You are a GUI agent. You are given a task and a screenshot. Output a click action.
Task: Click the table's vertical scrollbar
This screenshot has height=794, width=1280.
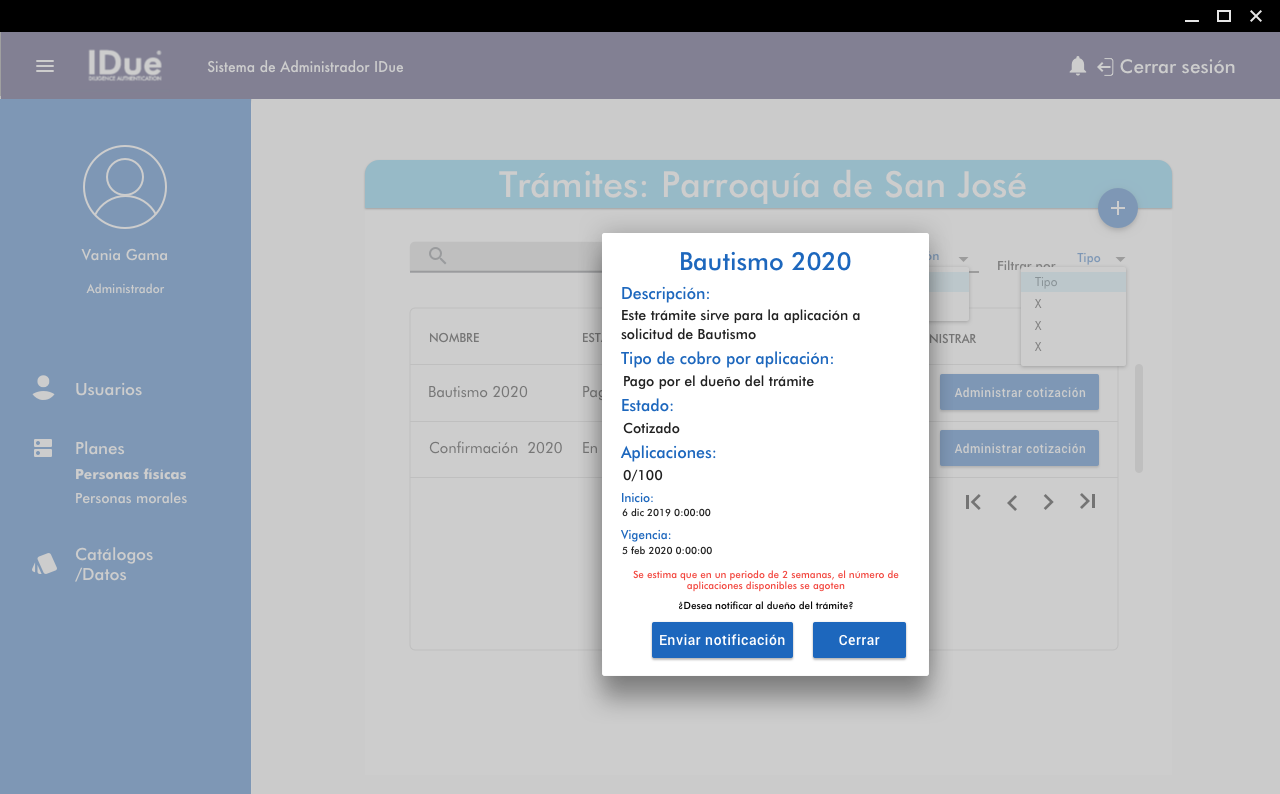point(1138,418)
